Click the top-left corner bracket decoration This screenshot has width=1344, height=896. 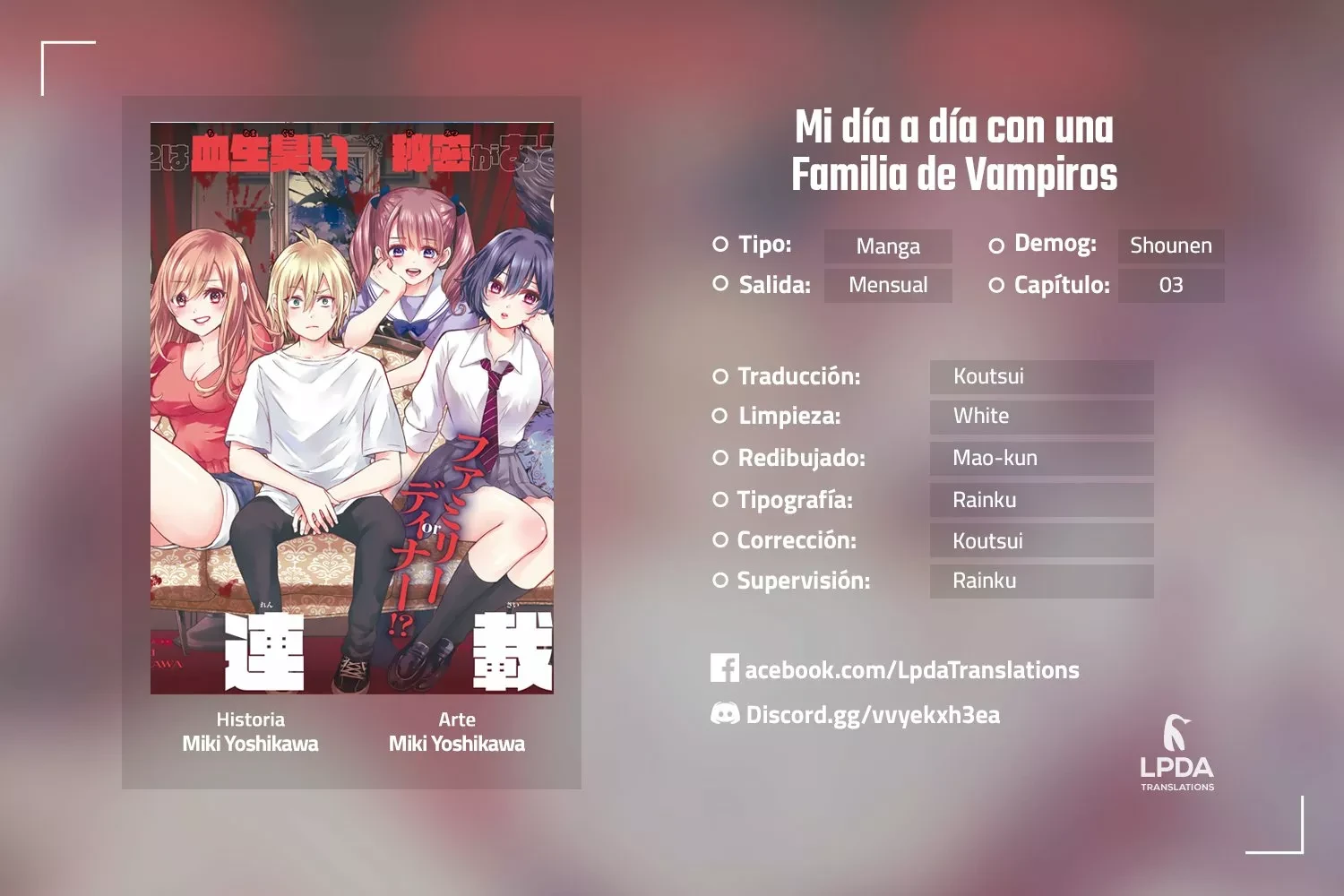68,68
